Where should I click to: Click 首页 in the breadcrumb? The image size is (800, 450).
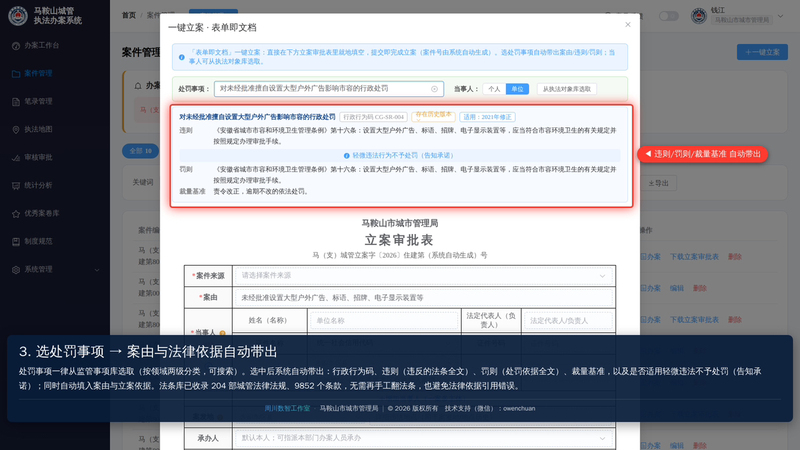click(x=129, y=15)
